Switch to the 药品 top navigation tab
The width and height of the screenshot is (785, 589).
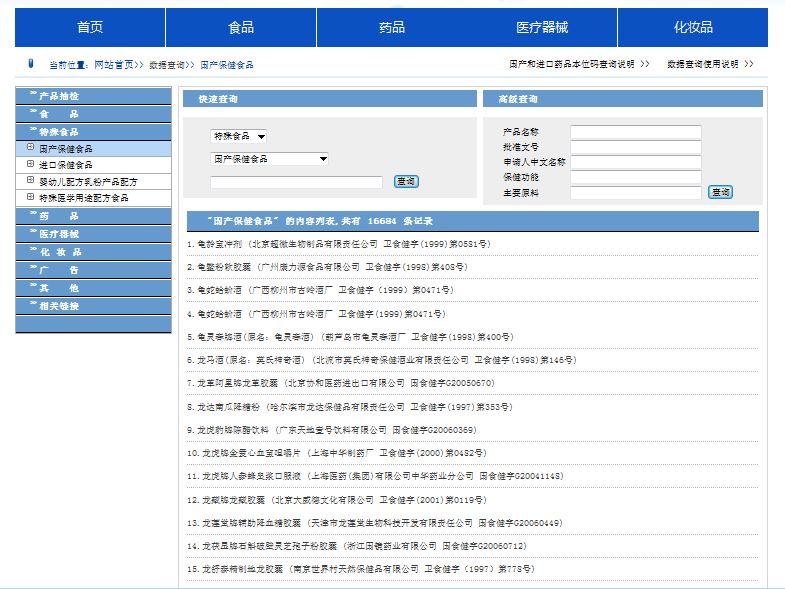[x=391, y=27]
